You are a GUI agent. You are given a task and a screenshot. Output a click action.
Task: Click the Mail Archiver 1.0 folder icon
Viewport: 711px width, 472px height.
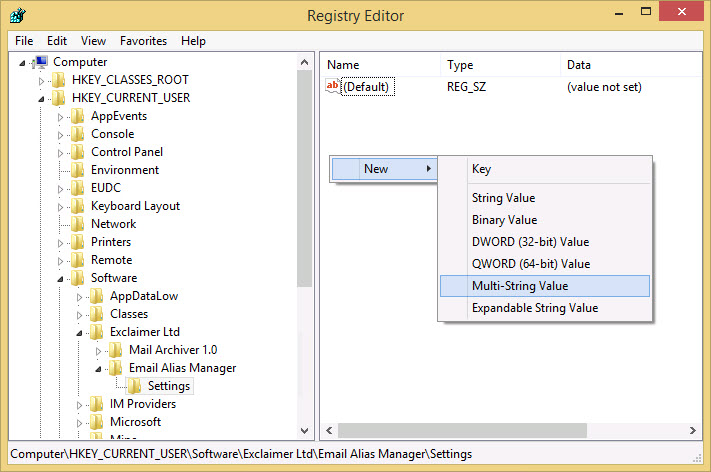coord(116,350)
